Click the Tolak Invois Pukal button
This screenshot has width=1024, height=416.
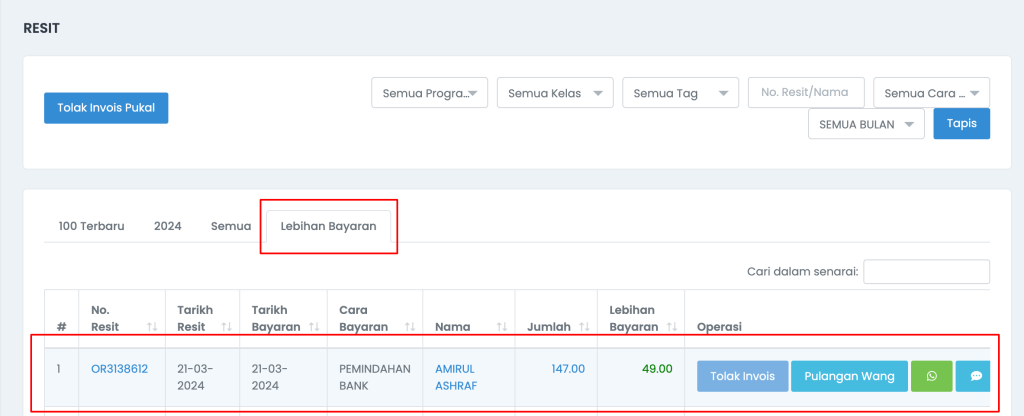click(x=106, y=108)
